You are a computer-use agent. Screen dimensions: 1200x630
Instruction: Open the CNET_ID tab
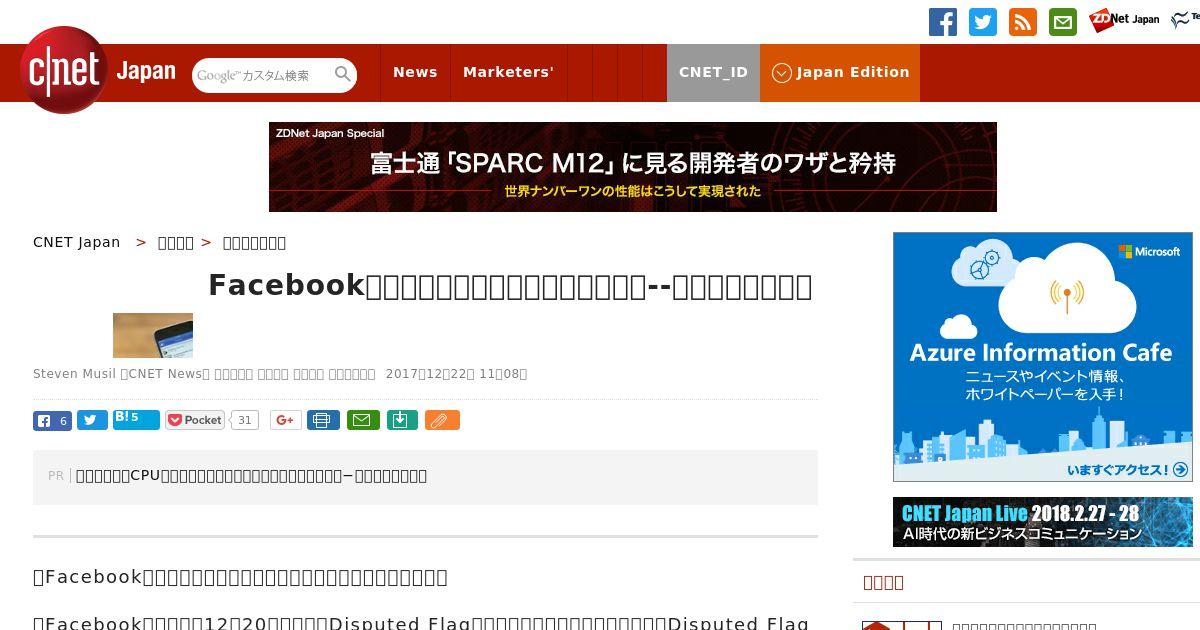click(713, 72)
